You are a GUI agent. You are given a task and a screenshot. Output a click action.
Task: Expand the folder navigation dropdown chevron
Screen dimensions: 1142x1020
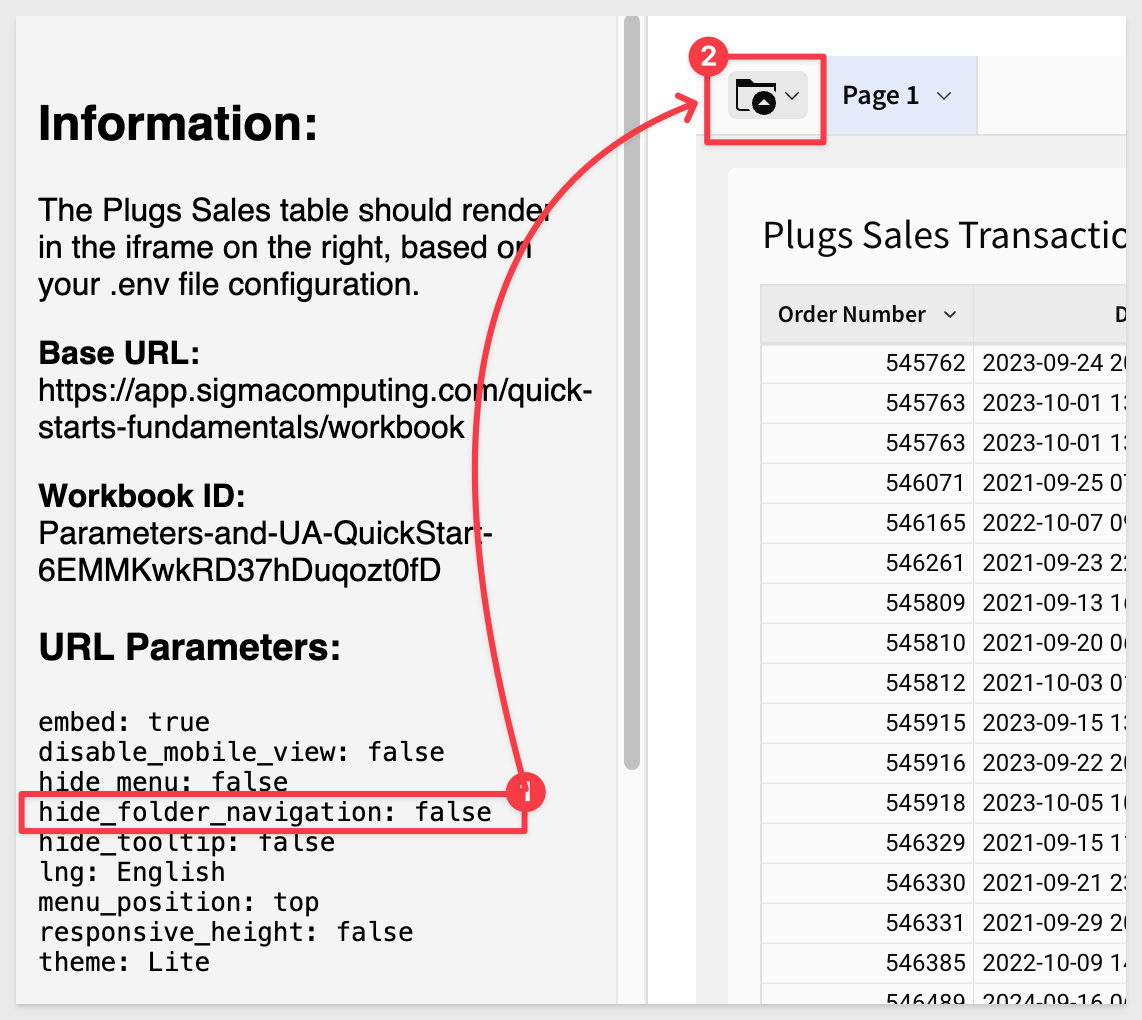[792, 96]
